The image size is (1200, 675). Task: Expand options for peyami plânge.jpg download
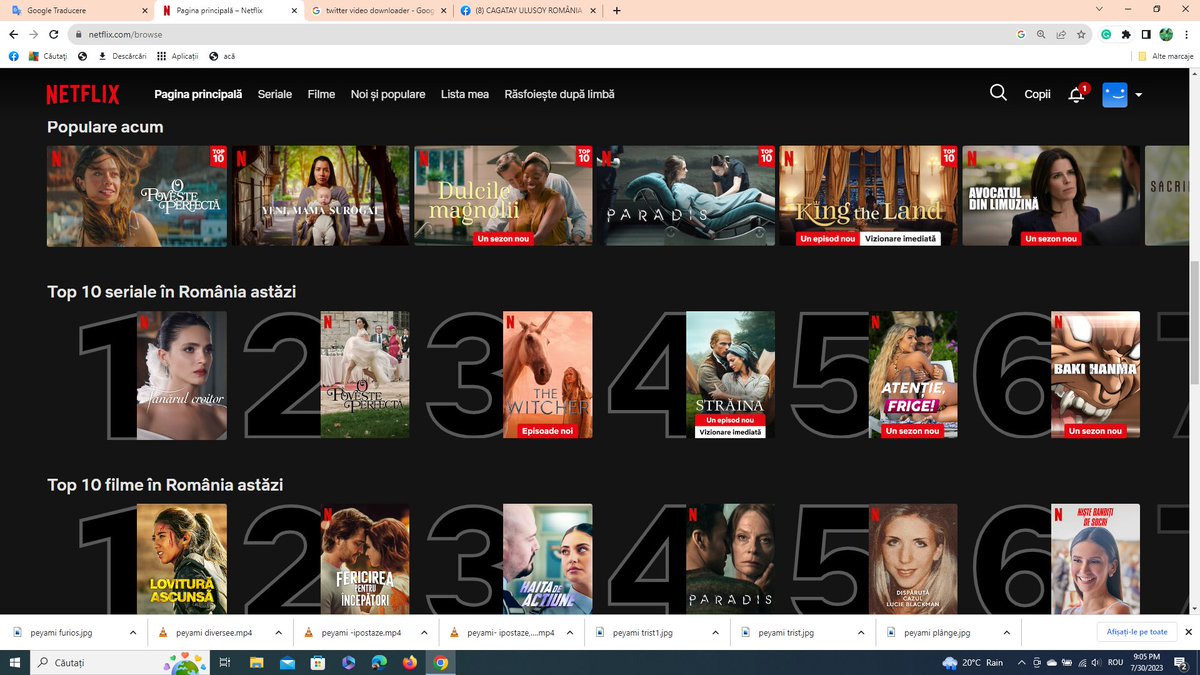[1006, 633]
